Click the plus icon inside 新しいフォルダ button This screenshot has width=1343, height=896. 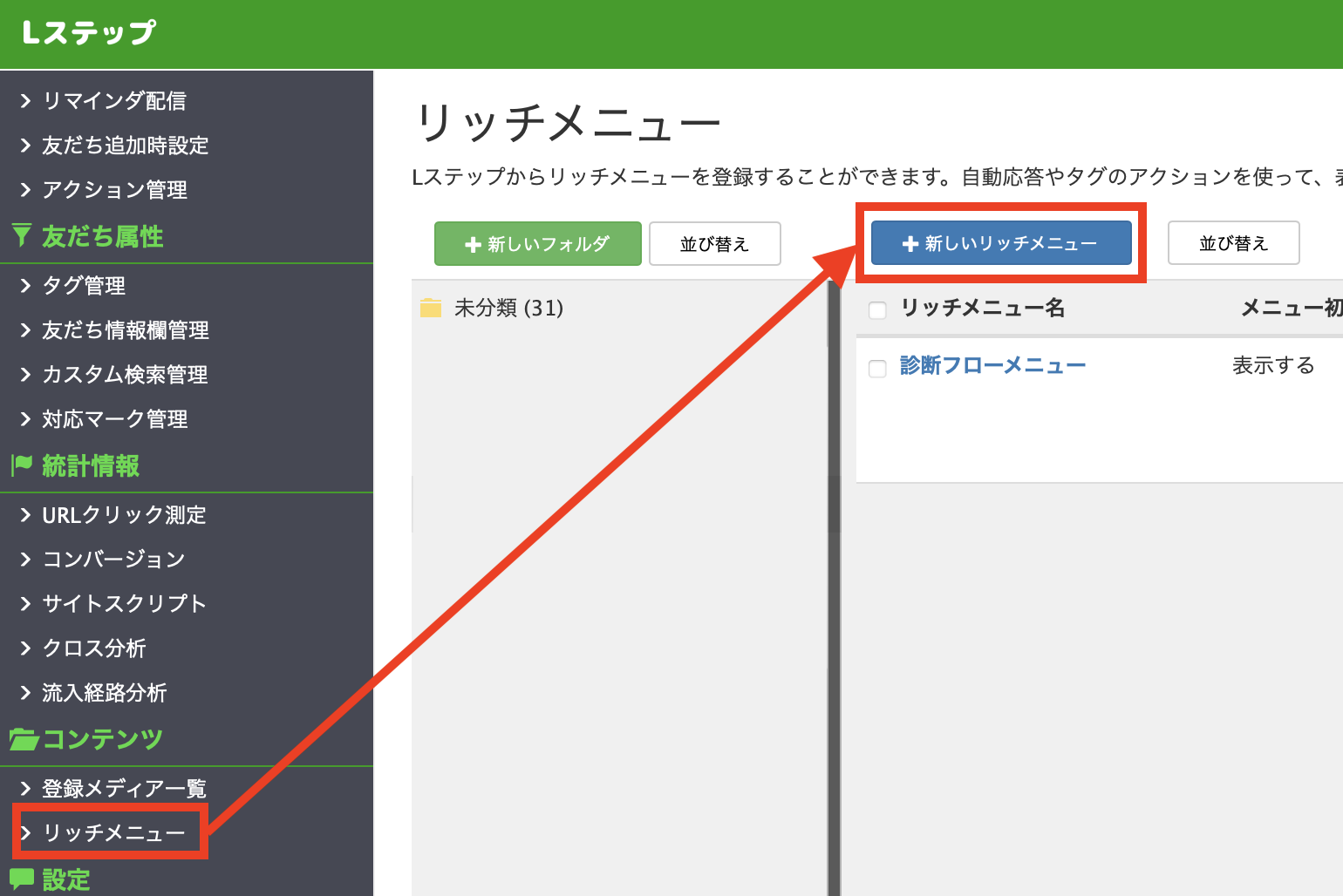[474, 244]
